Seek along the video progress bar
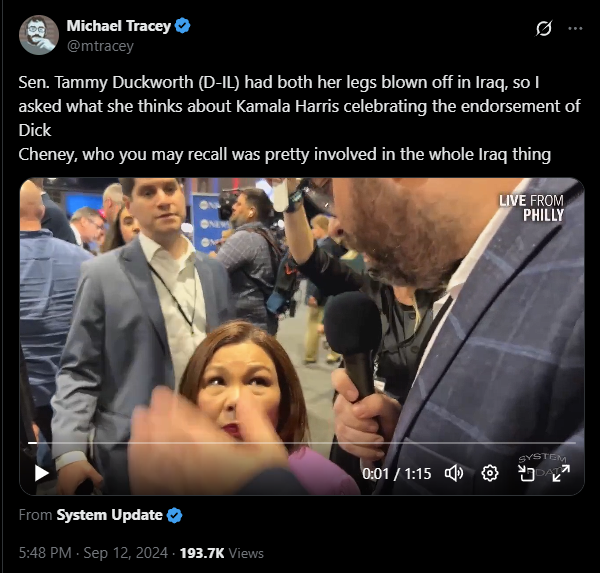This screenshot has width=600, height=573. (302, 443)
